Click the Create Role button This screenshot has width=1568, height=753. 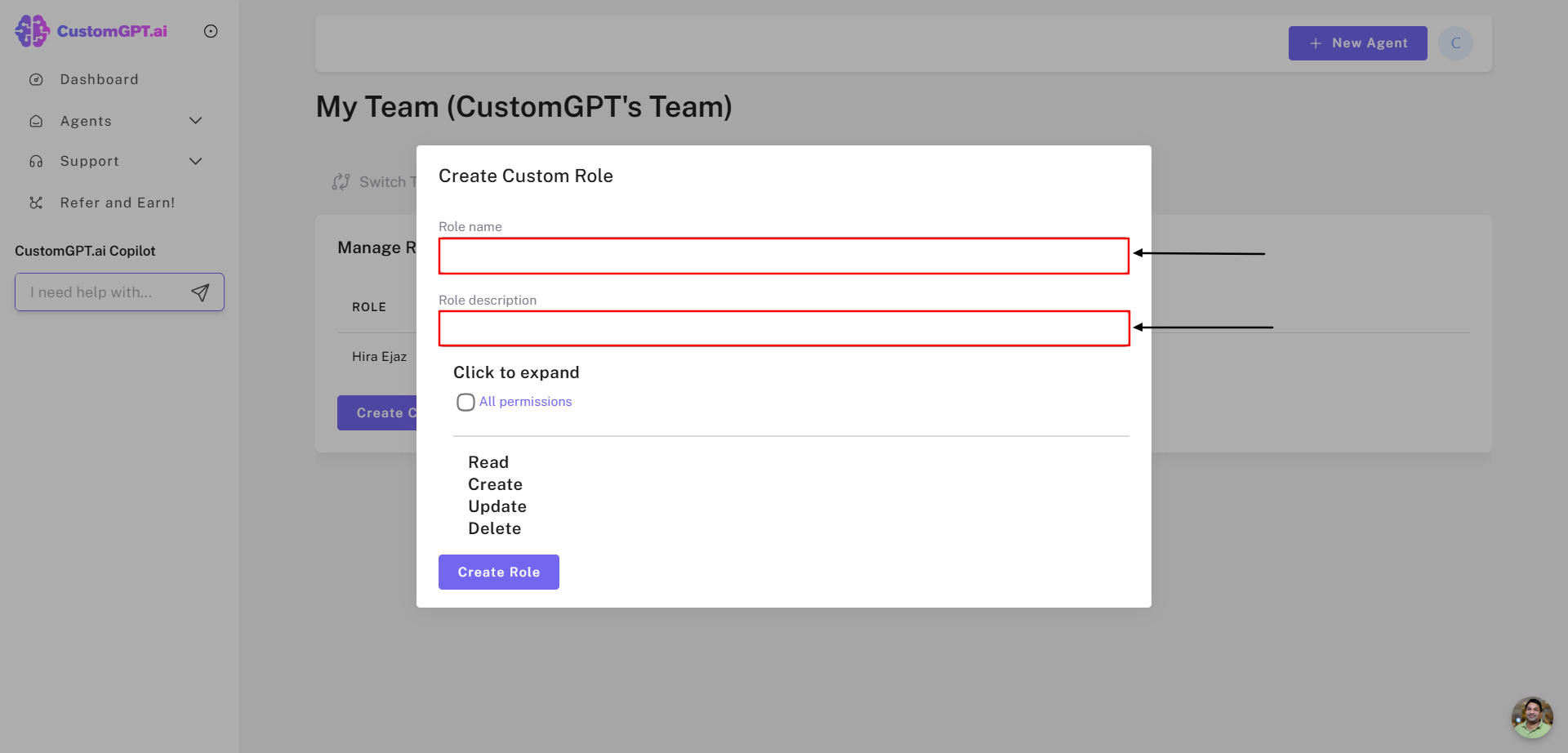click(x=499, y=572)
